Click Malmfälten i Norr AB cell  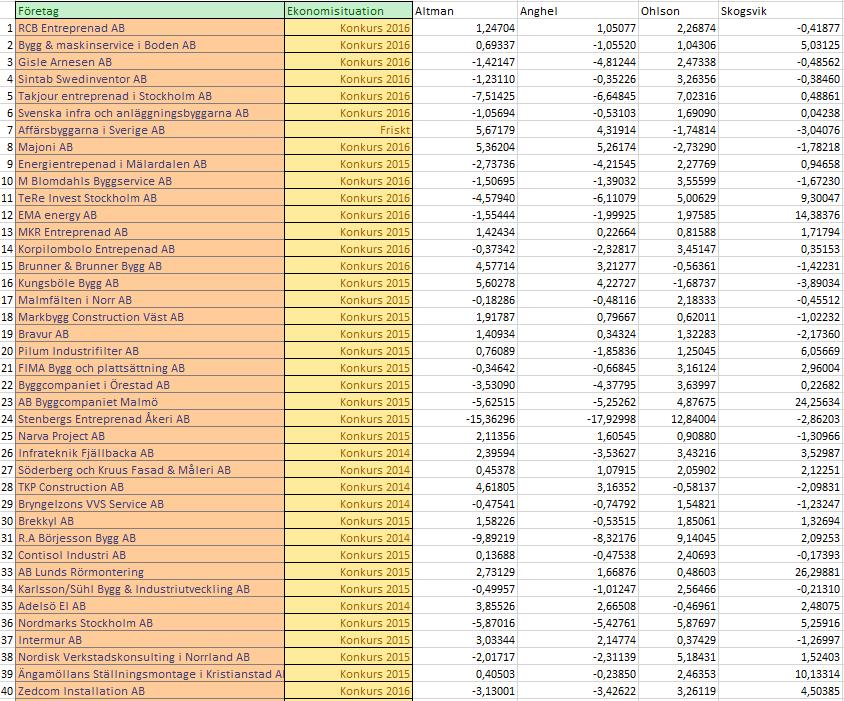150,300
